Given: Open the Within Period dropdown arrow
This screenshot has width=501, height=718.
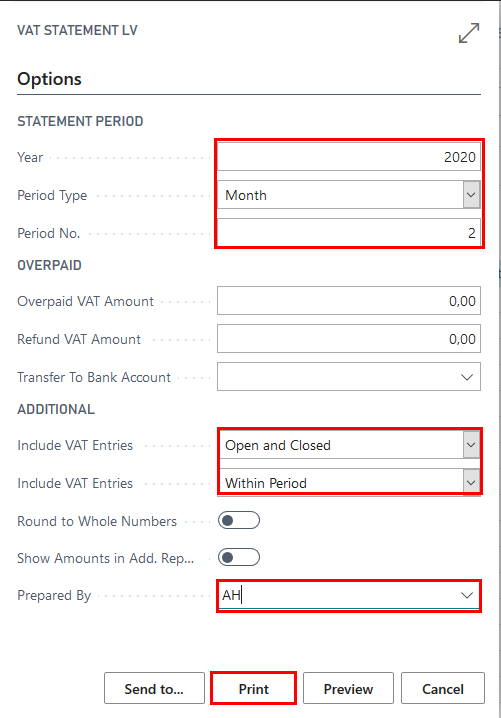Looking at the screenshot, I should click(471, 483).
